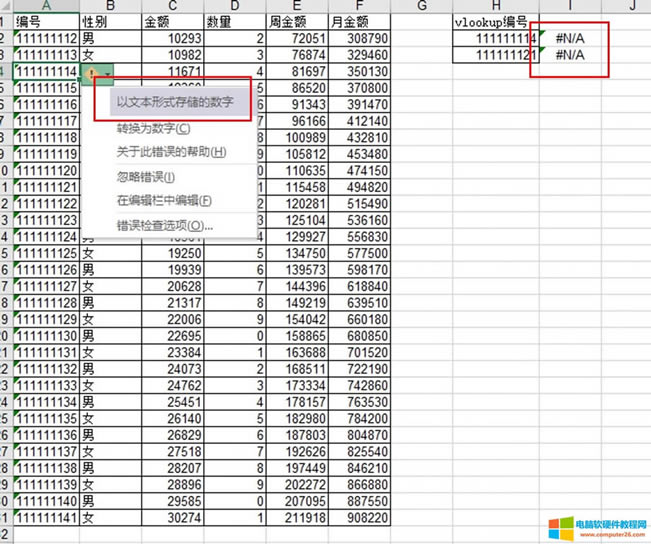Click the vlookup编号 header cell
651x544 pixels.
tap(496, 20)
